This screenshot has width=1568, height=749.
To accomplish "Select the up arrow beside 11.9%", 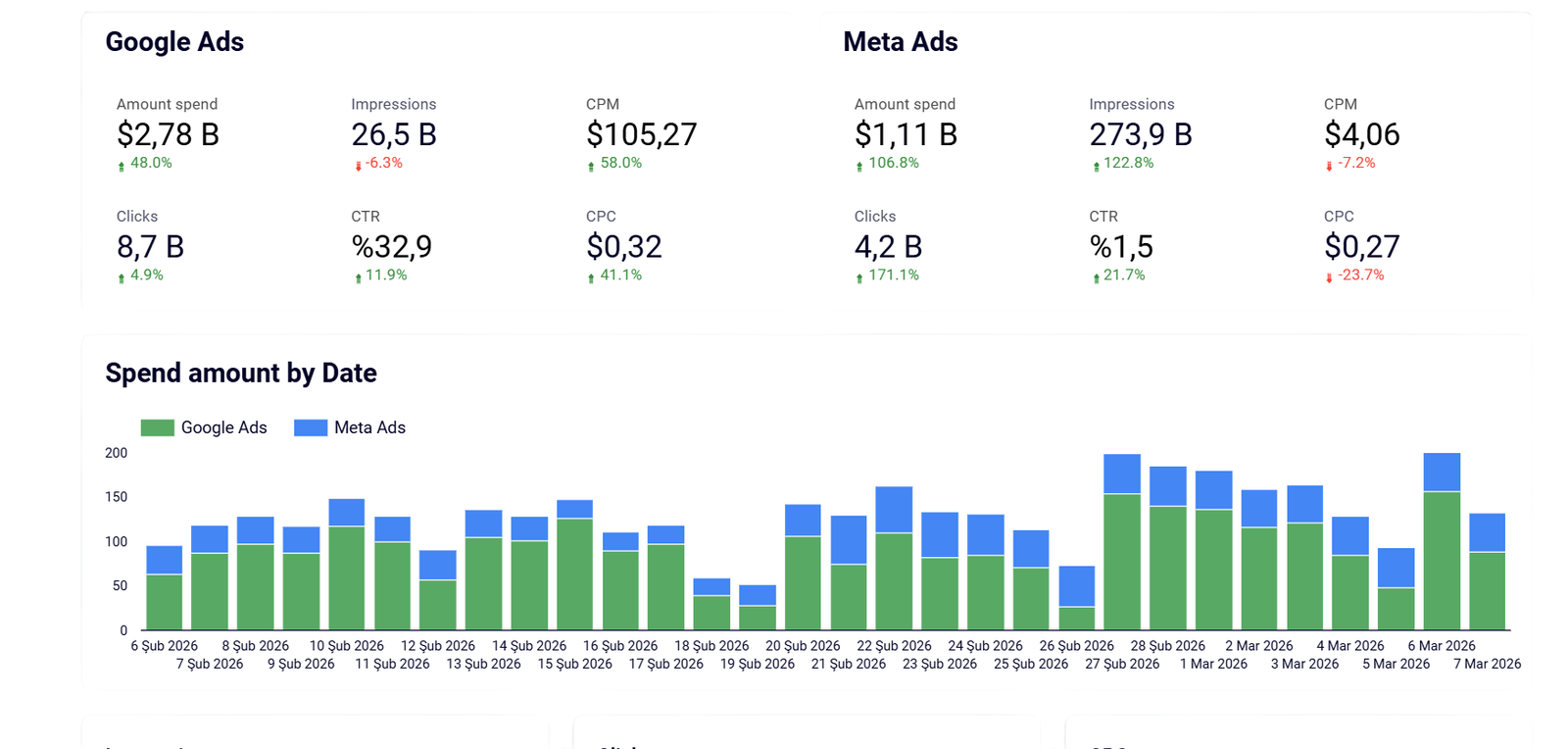I will coord(358,277).
